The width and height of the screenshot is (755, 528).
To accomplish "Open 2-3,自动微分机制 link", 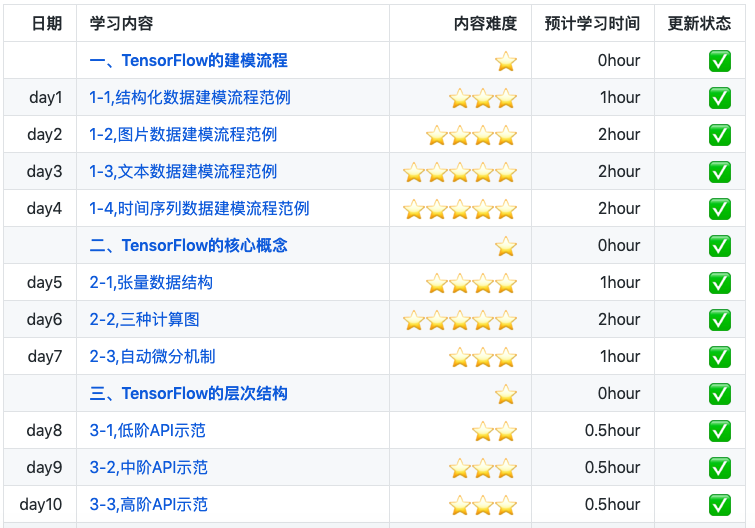I will [152, 357].
